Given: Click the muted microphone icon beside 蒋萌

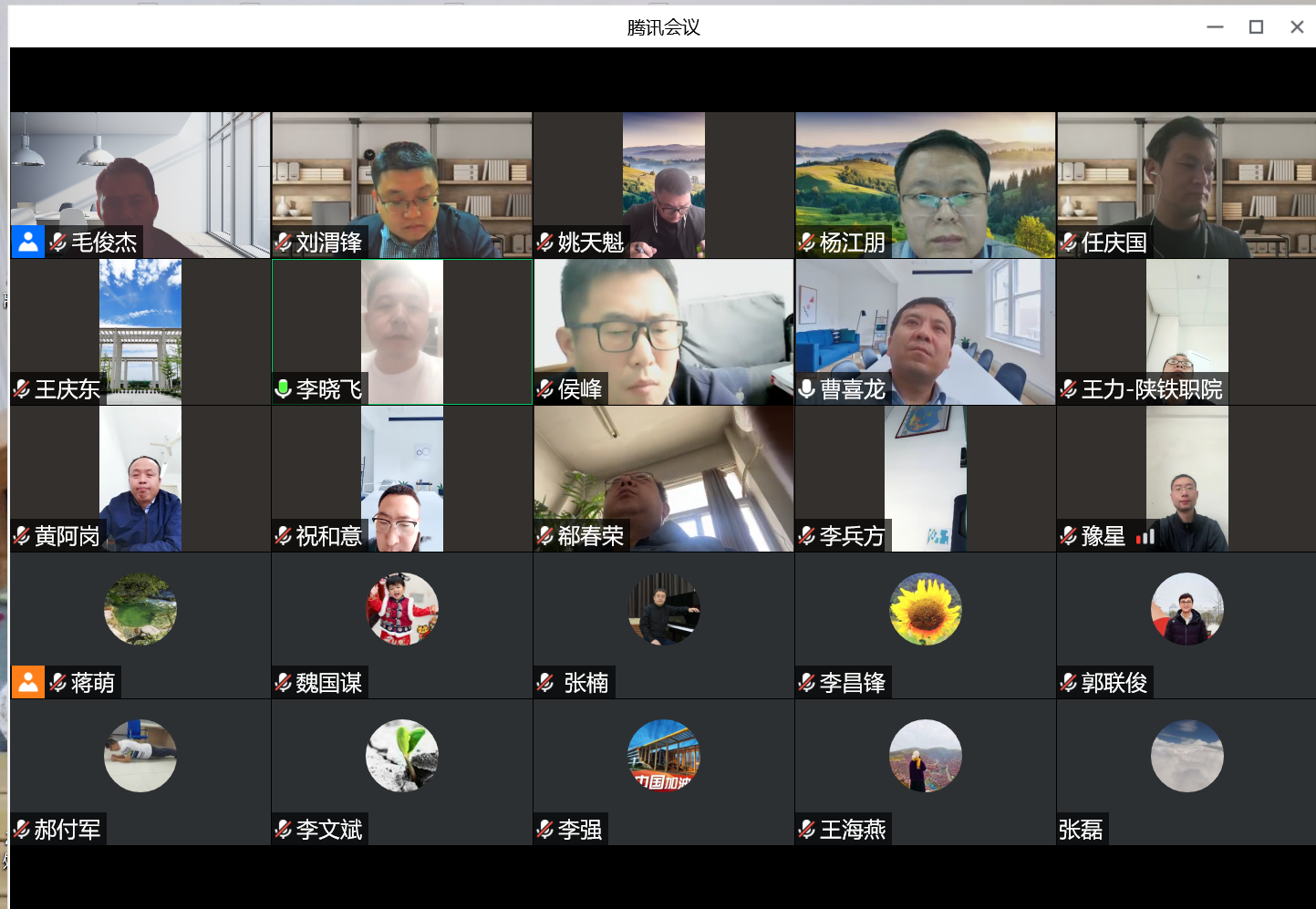Looking at the screenshot, I should point(58,683).
